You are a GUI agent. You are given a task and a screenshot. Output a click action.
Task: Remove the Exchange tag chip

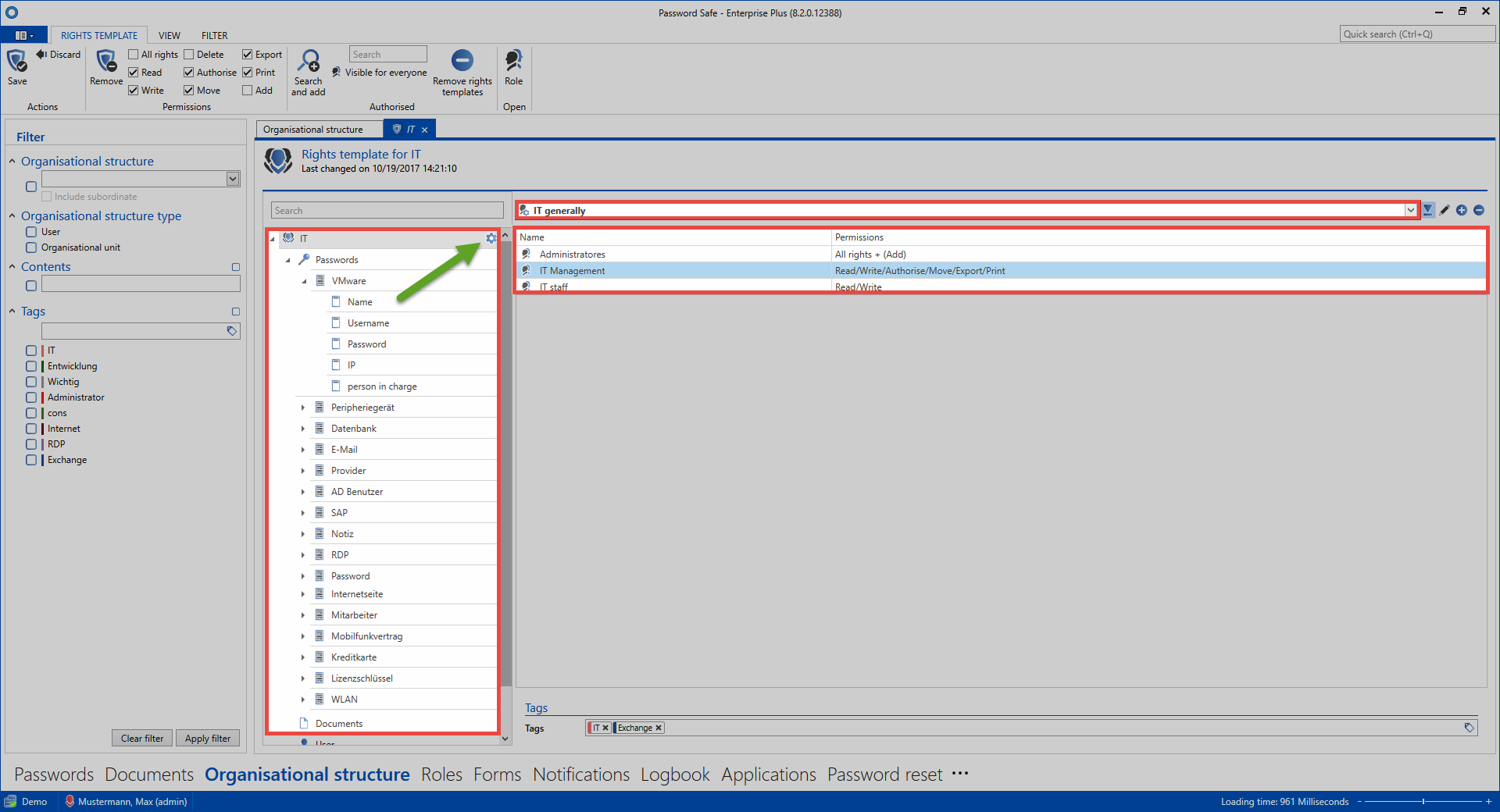tap(659, 728)
